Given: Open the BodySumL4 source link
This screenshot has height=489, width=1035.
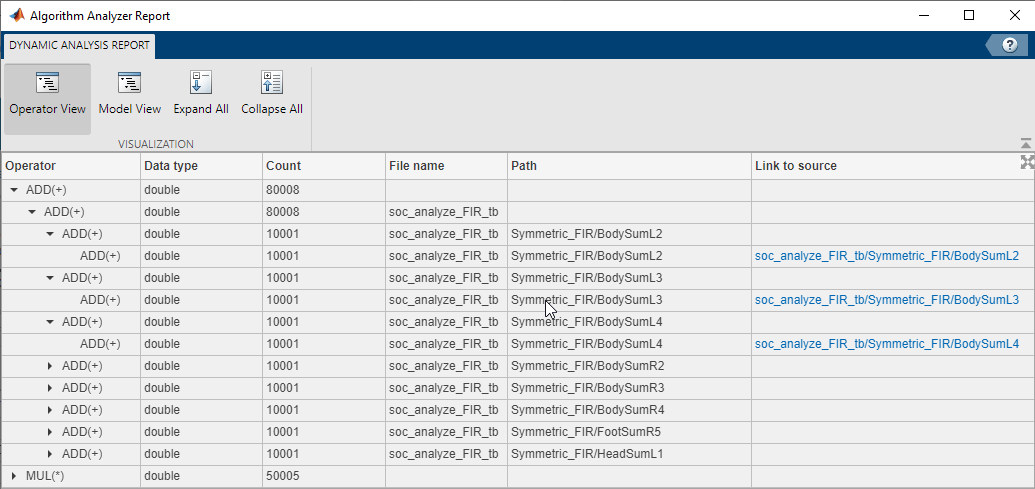Looking at the screenshot, I should click(886, 344).
